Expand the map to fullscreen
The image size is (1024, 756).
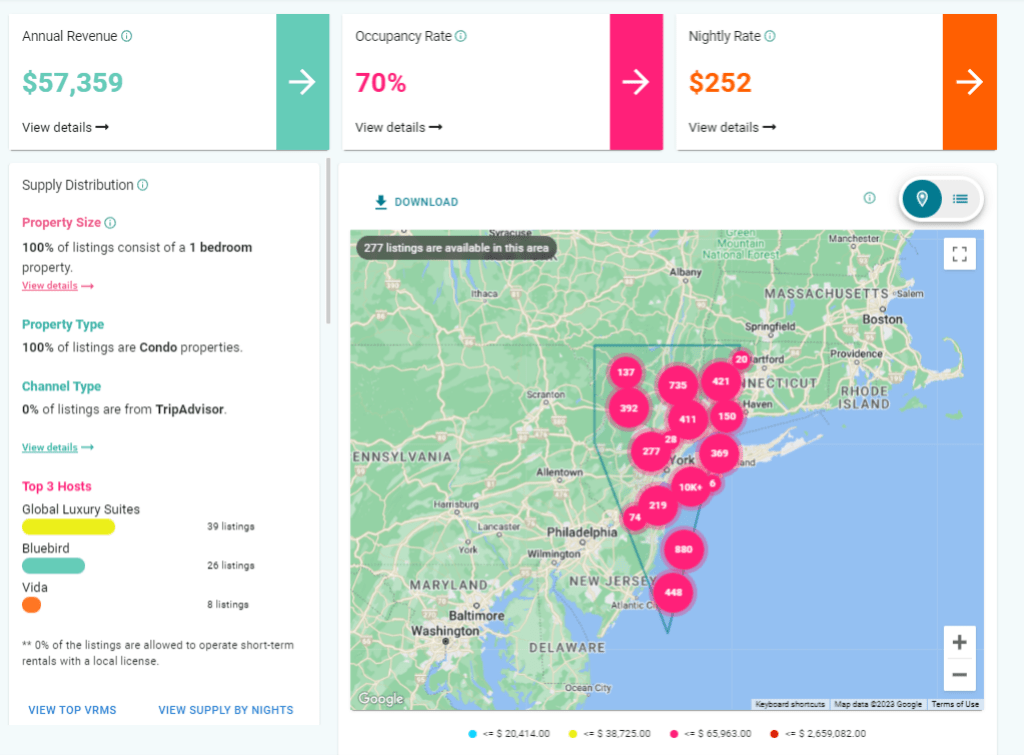pyautogui.click(x=959, y=254)
